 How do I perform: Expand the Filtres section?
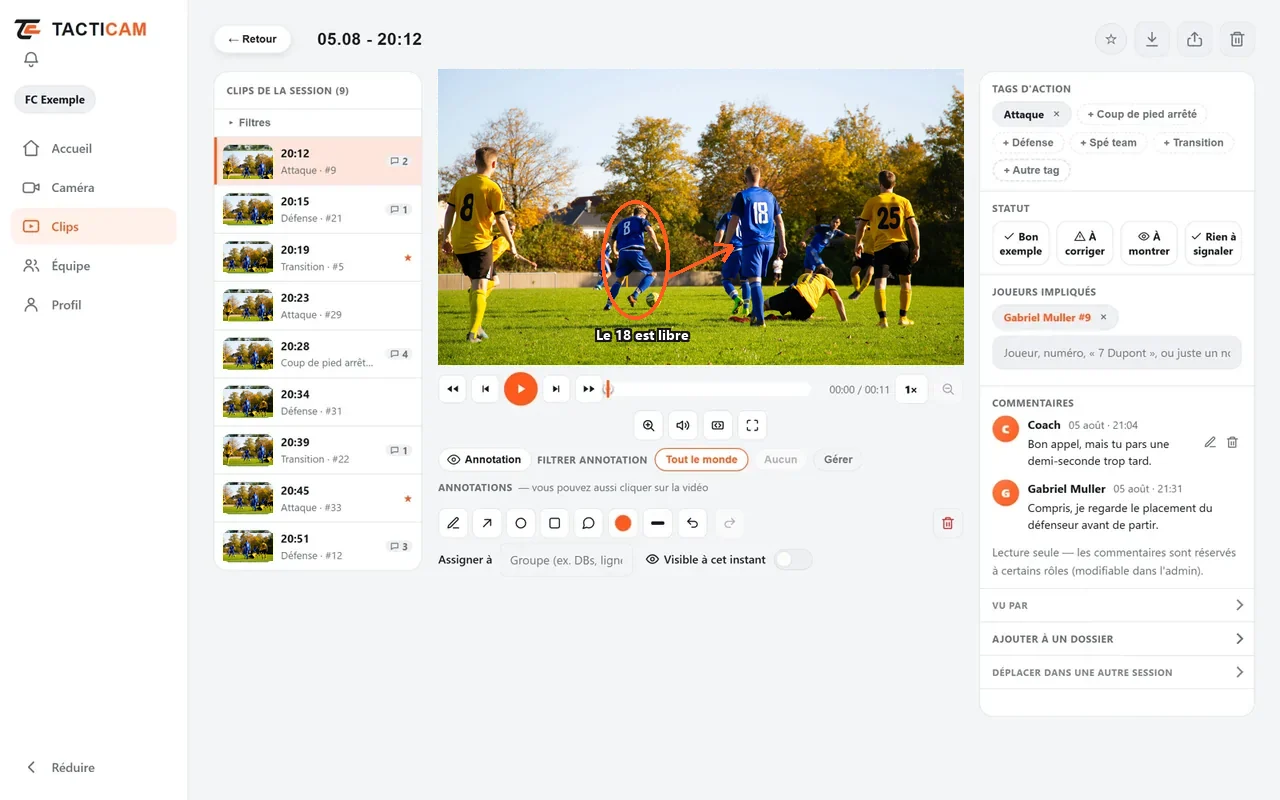coord(318,122)
